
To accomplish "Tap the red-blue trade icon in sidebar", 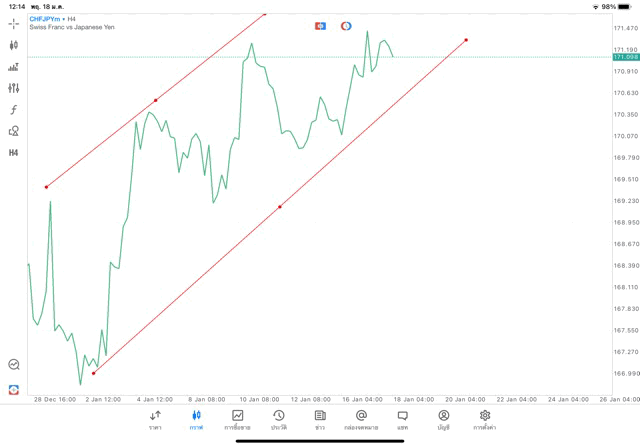I will [14, 389].
